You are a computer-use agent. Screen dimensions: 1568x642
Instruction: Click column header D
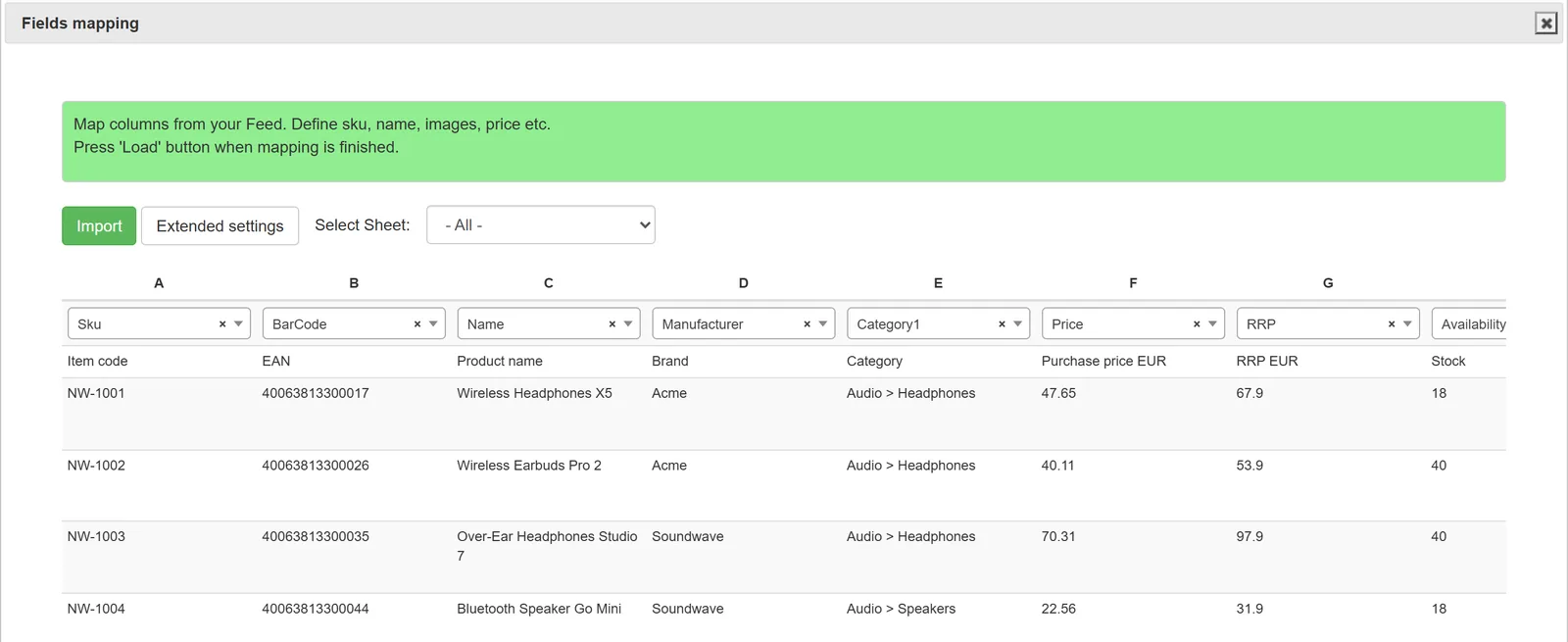tap(744, 283)
